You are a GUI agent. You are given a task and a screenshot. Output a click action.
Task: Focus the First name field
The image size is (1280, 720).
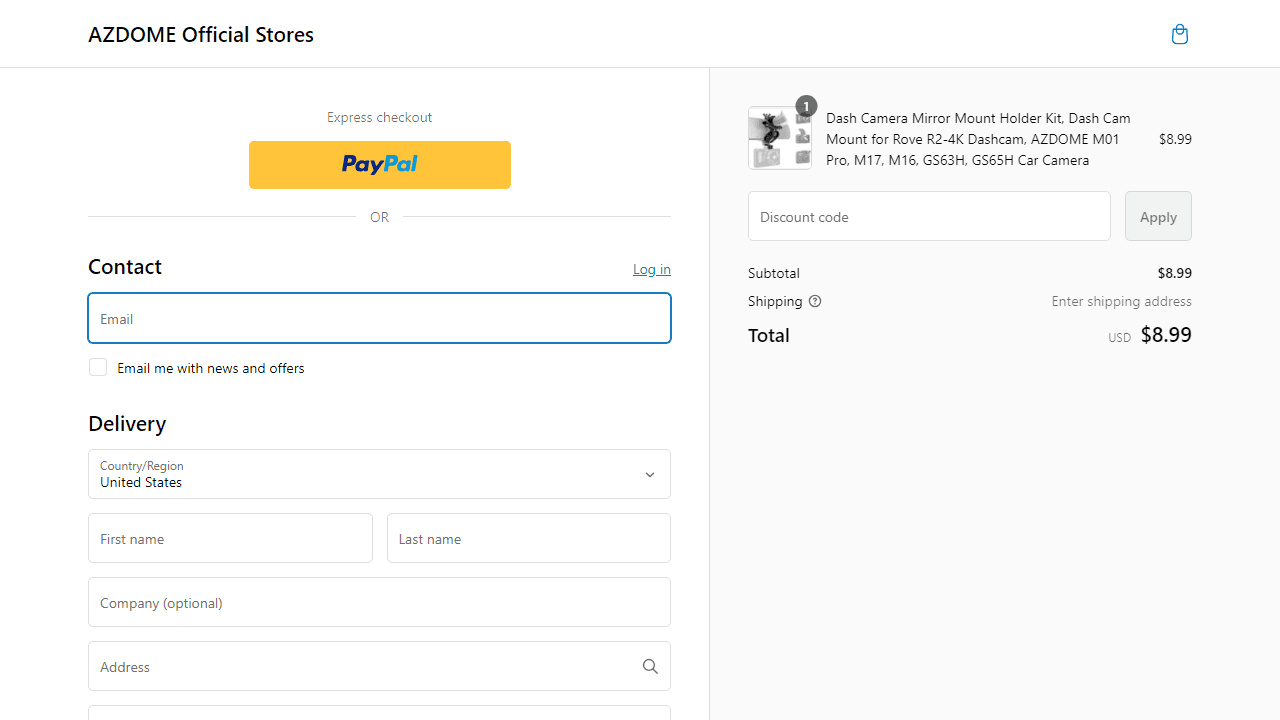point(230,538)
